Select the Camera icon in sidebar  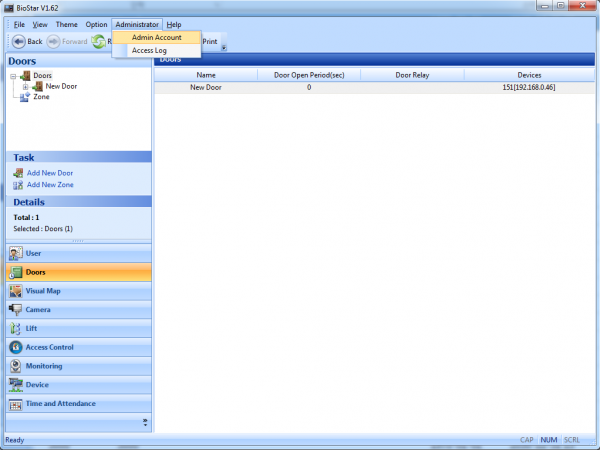(x=16, y=310)
